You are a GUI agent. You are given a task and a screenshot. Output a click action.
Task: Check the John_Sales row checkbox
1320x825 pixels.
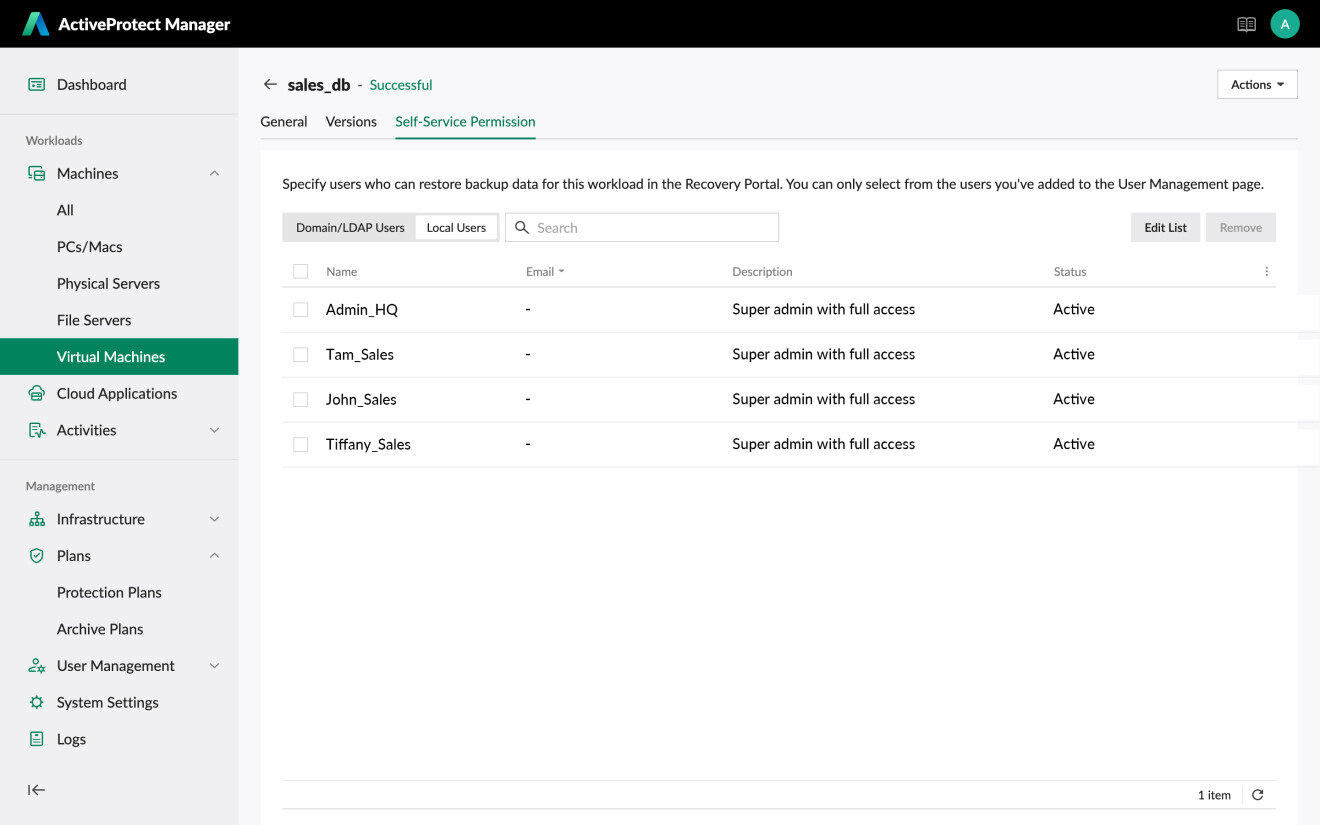[x=300, y=400]
